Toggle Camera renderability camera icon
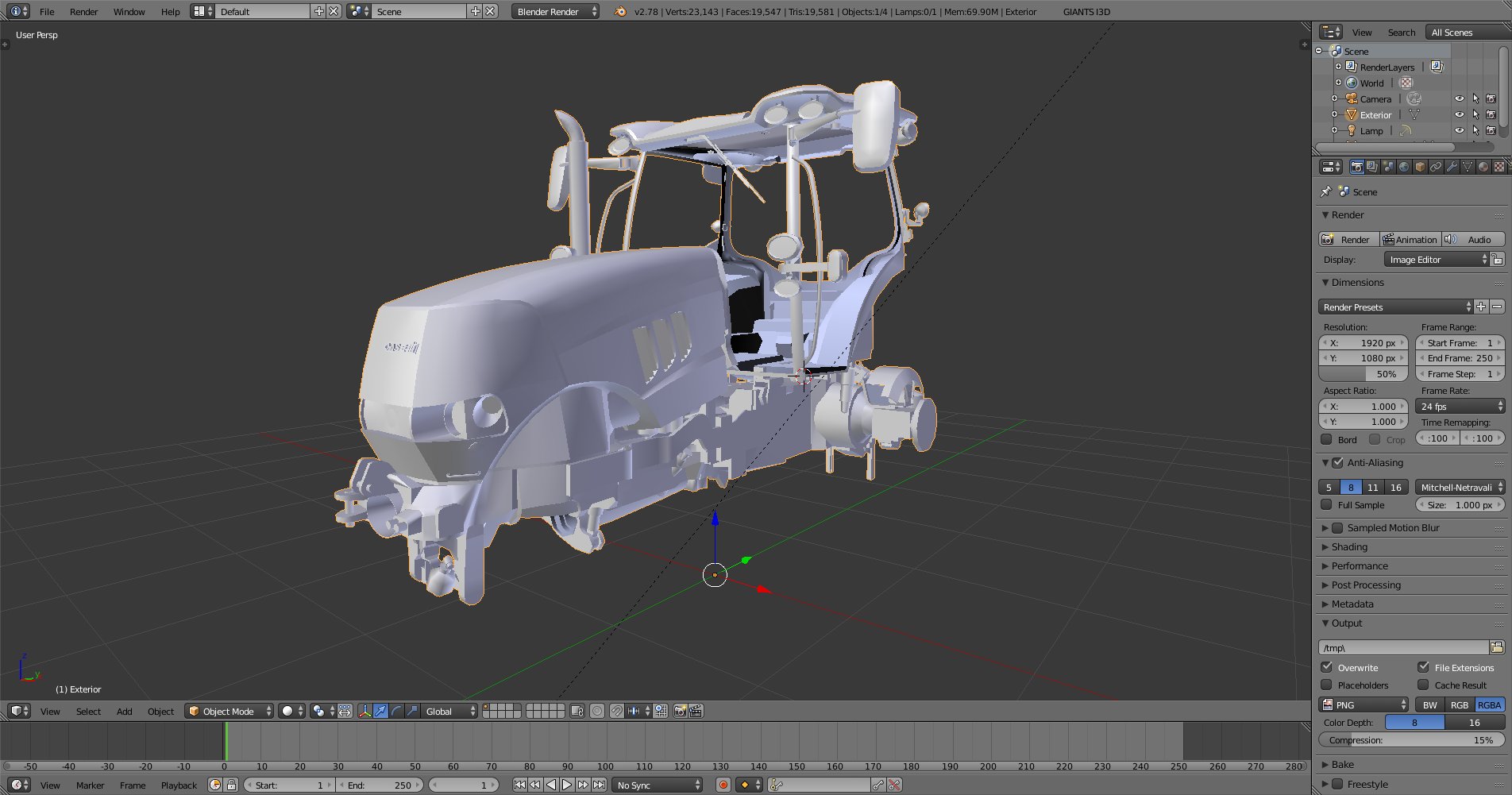The image size is (1512, 795). [x=1491, y=99]
